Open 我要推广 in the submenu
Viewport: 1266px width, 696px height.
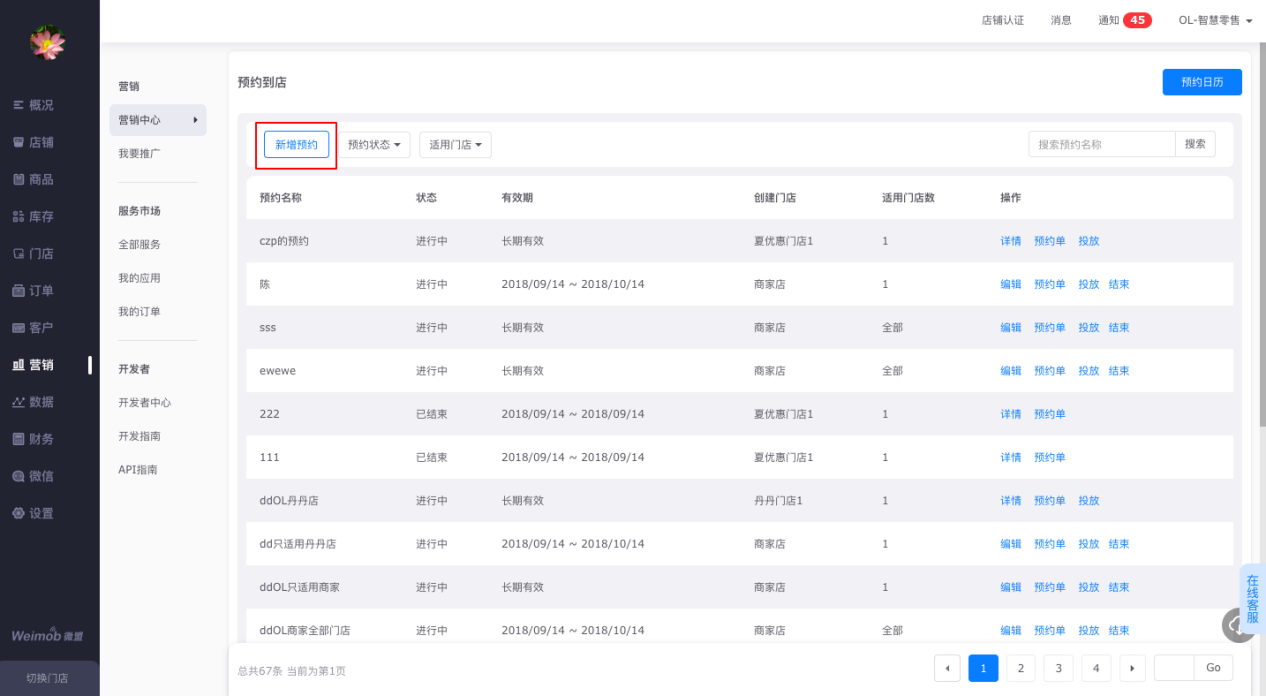pos(139,153)
